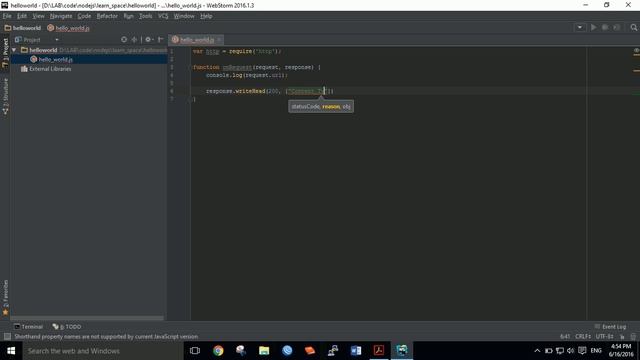Click line 1 require statement in editor
640x360 pixels.
pos(237,51)
